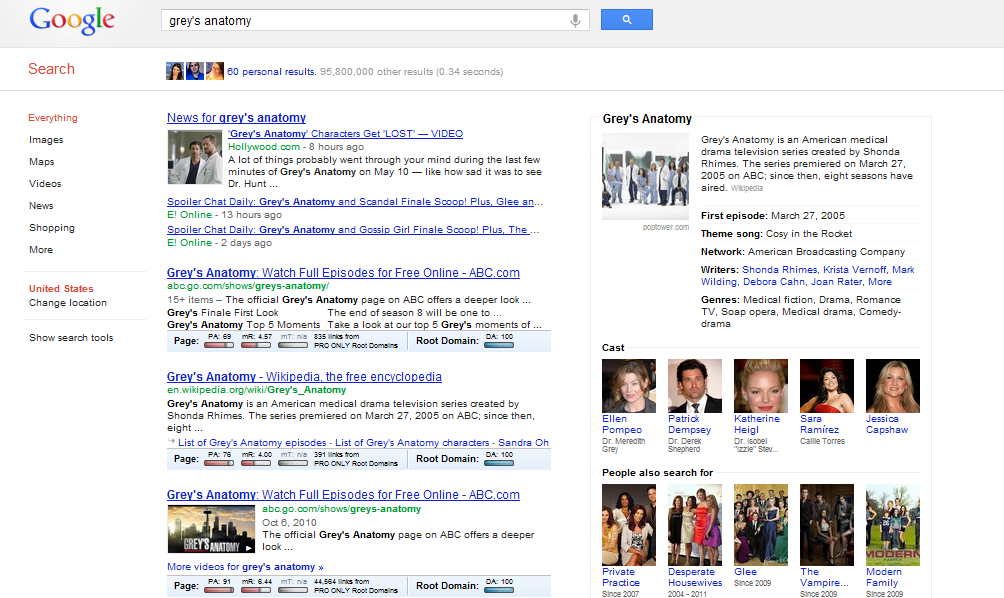Screen dimensions: 1004x598
Task: Click Jessica Capshaw's cast photo
Action: (893, 386)
